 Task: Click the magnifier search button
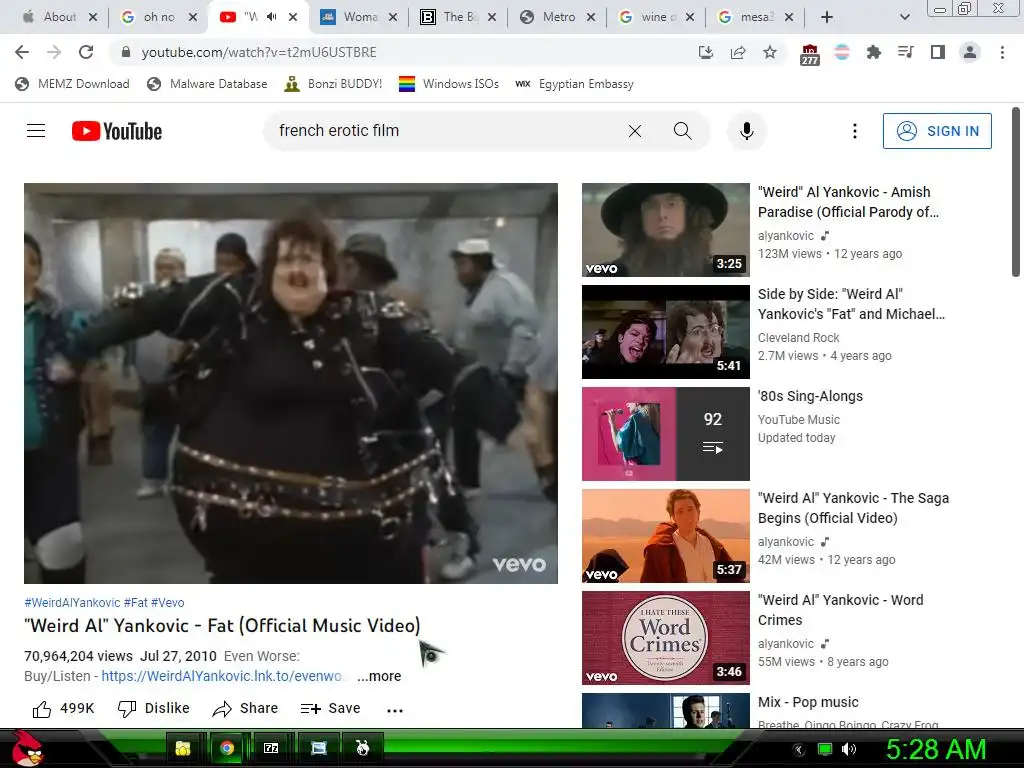click(682, 131)
